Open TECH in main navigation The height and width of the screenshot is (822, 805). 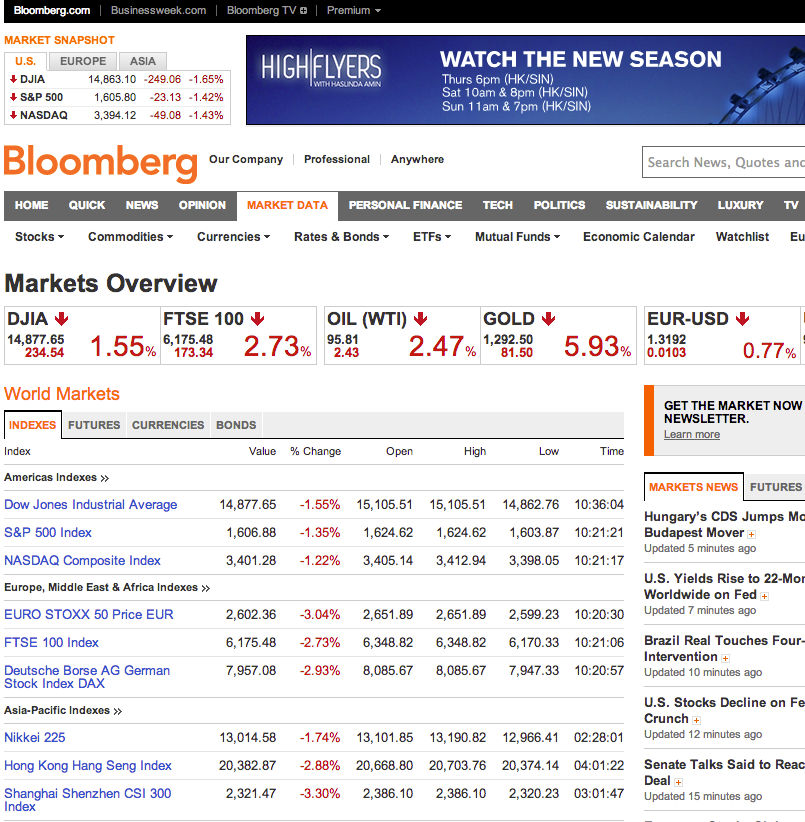[x=498, y=206]
